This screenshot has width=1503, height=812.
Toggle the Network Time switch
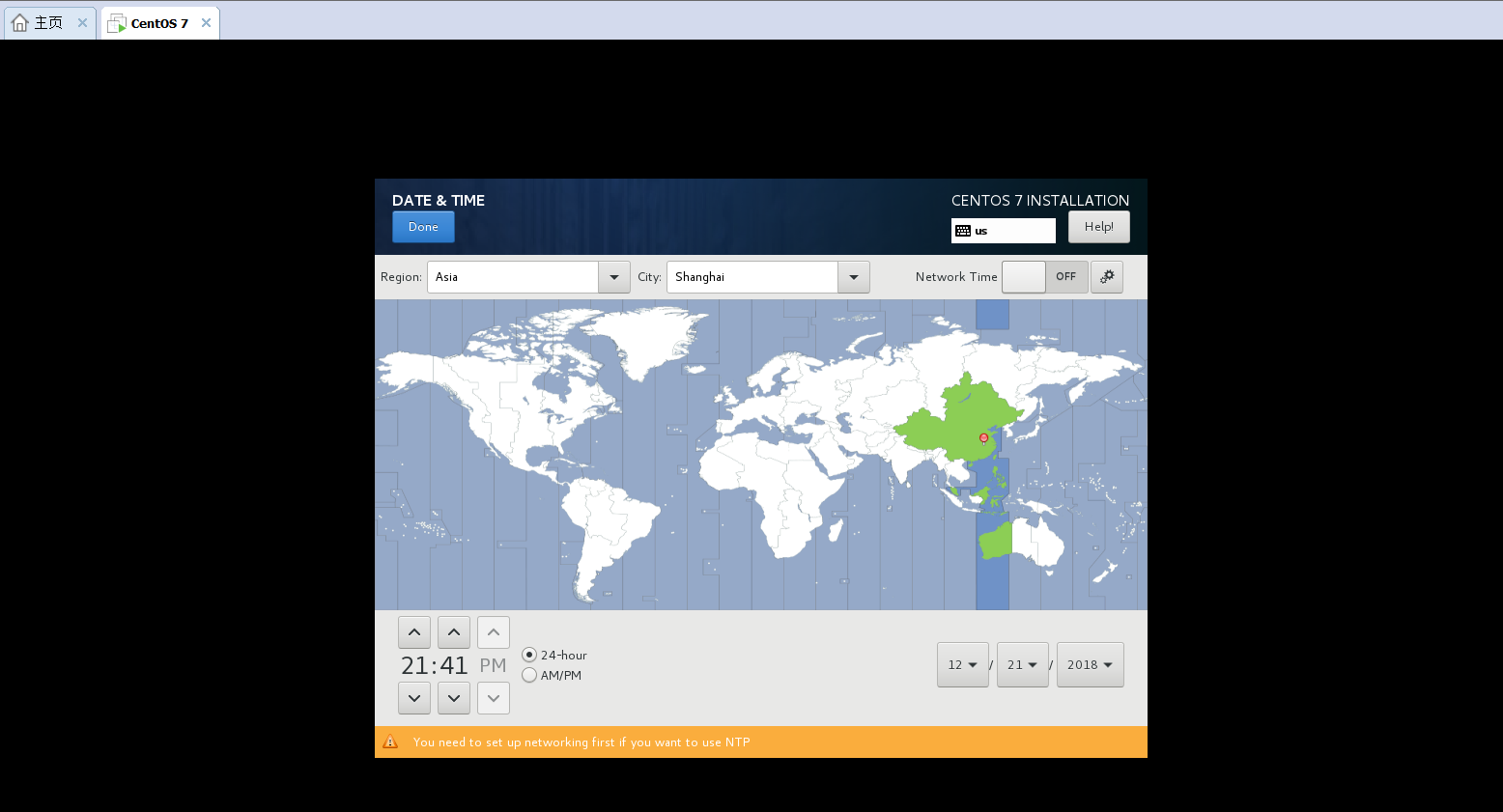[1045, 277]
